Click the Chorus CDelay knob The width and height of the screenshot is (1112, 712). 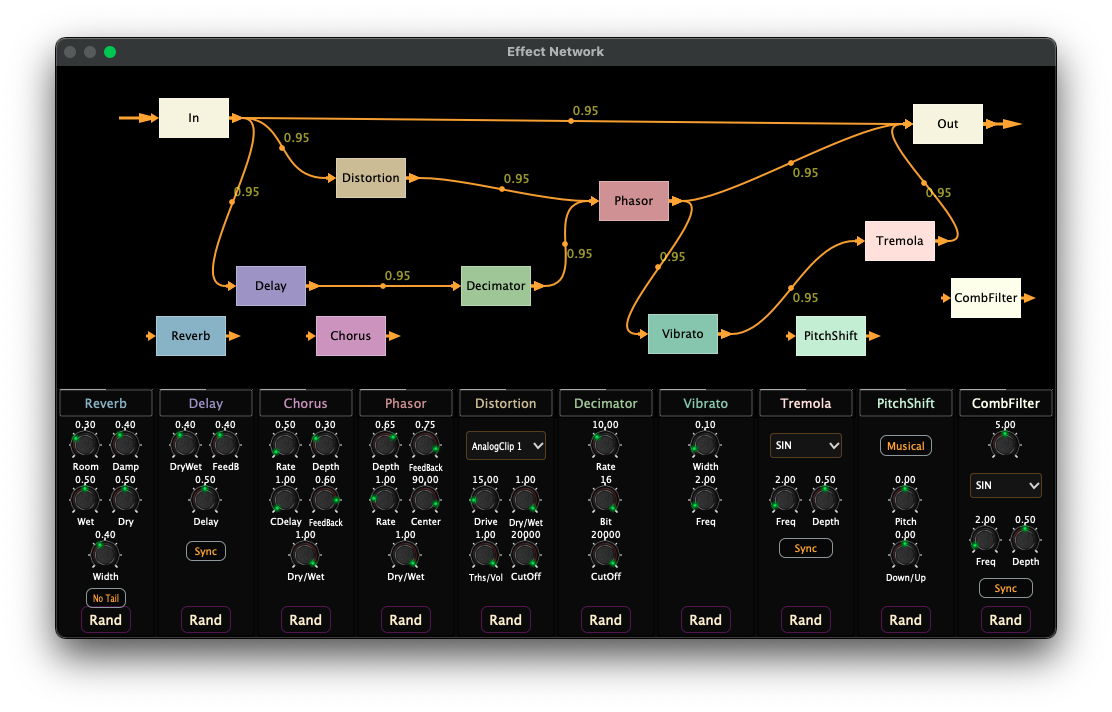click(285, 500)
